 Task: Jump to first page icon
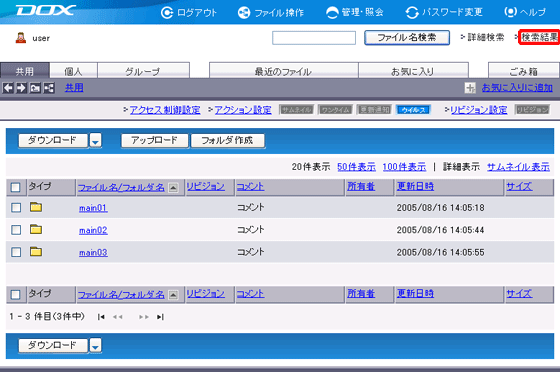(x=101, y=317)
